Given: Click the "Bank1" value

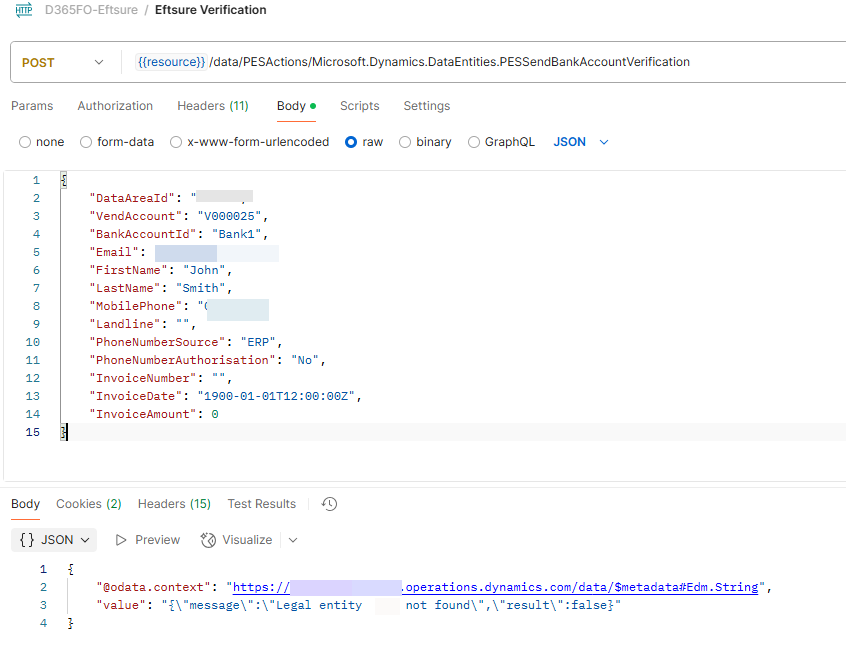Looking at the screenshot, I should point(236,234).
